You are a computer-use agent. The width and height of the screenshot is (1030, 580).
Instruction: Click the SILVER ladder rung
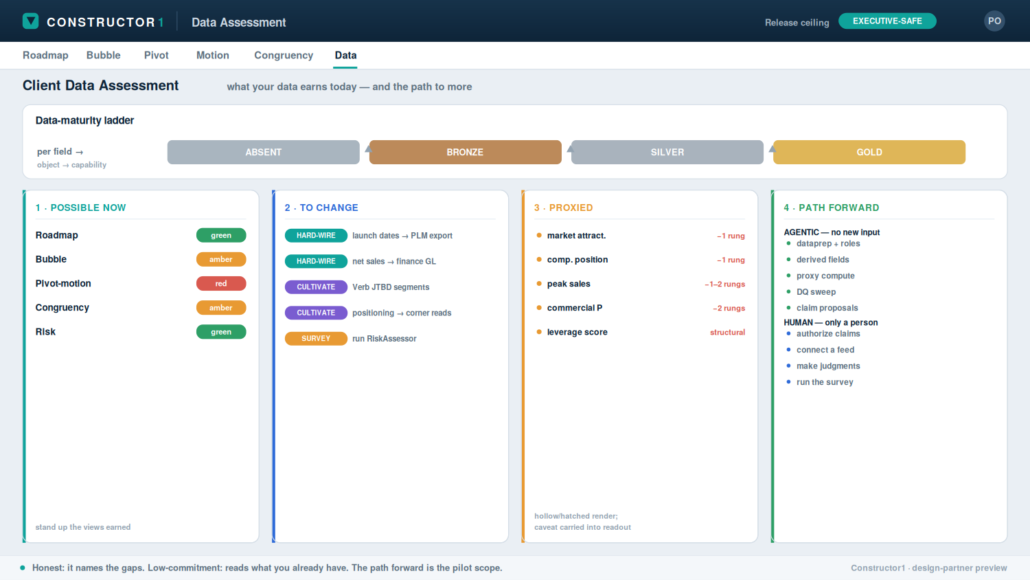(x=667, y=152)
